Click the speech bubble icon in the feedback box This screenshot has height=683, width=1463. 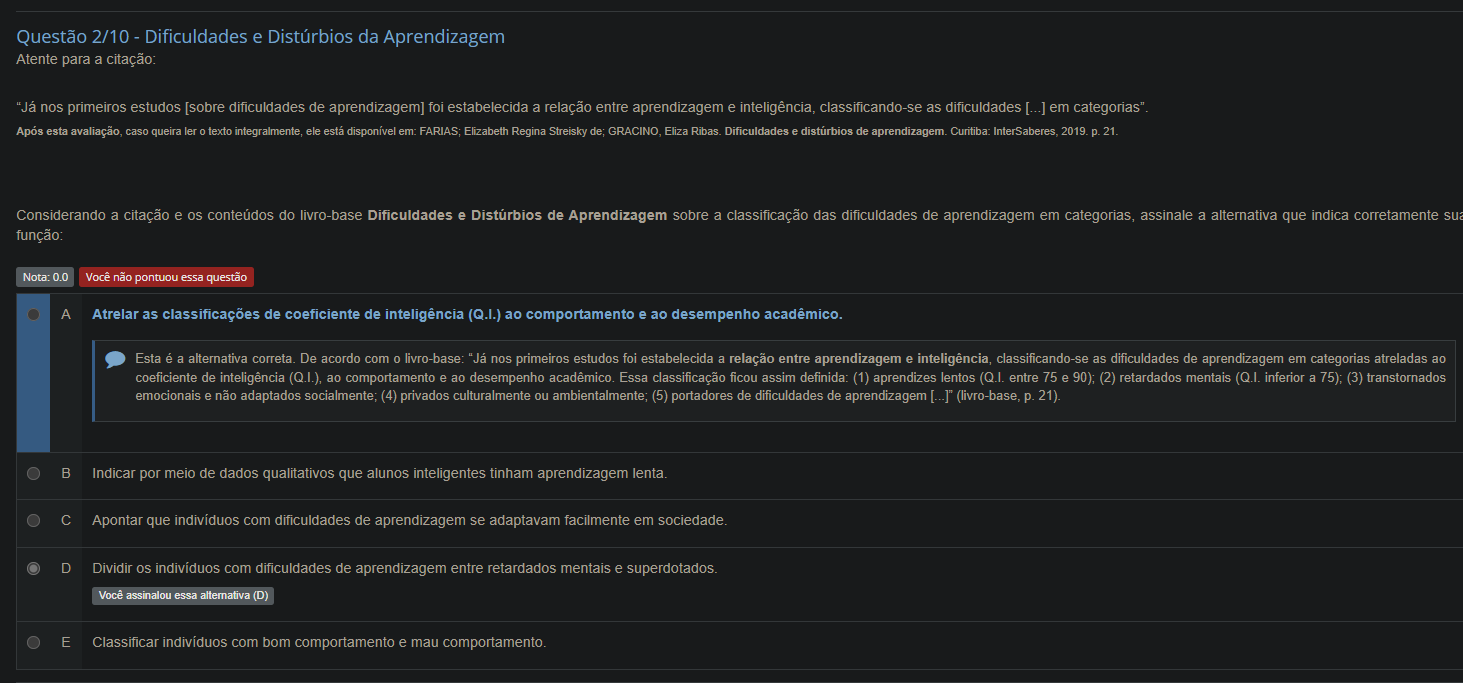(115, 359)
